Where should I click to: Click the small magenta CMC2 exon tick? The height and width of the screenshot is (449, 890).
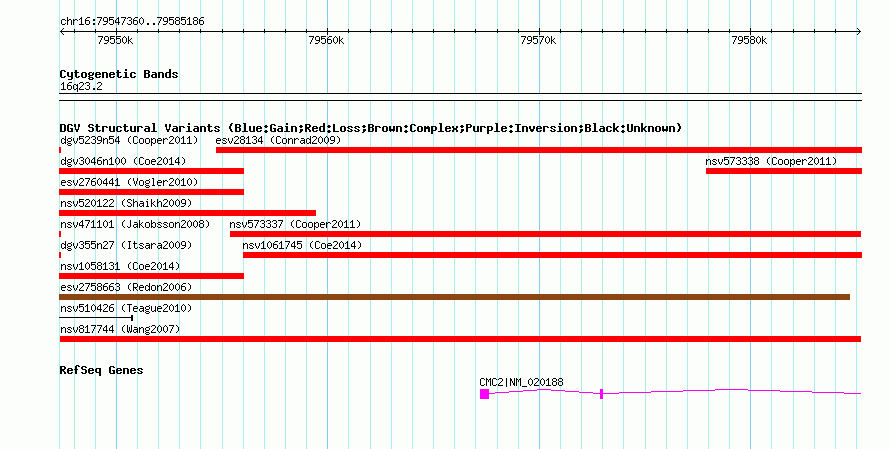[x=601, y=394]
